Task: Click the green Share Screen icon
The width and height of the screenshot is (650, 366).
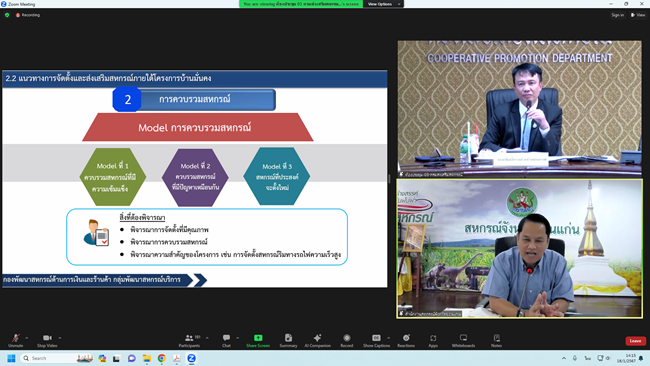Action: tap(258, 340)
